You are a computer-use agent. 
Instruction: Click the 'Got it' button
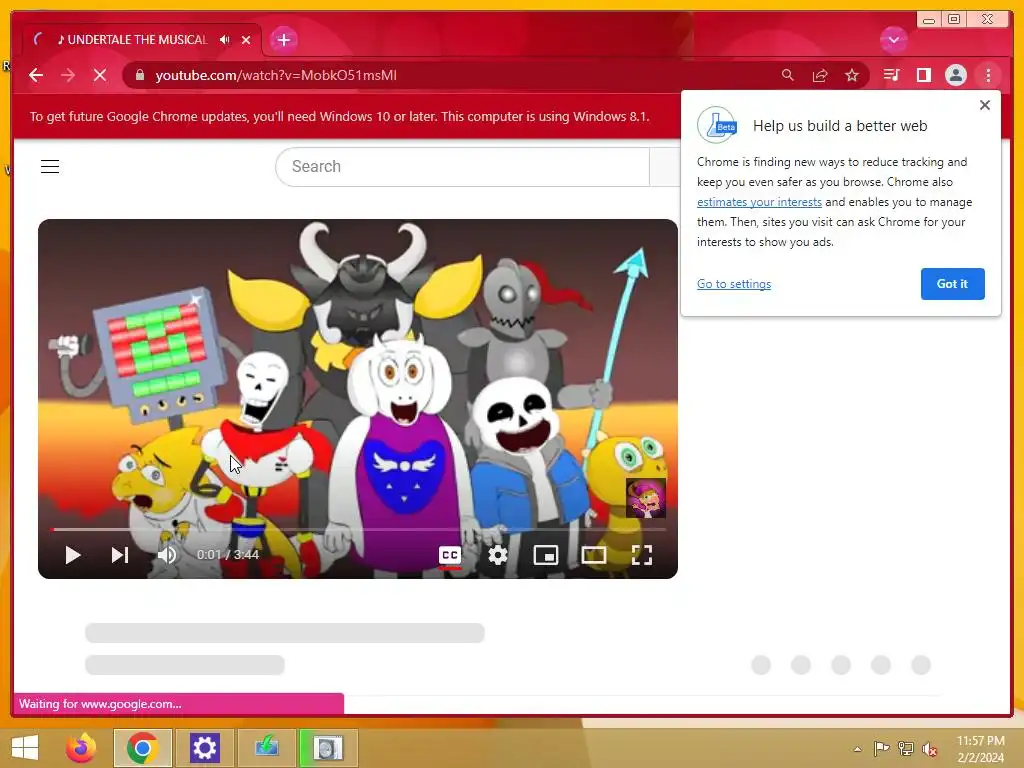(952, 284)
